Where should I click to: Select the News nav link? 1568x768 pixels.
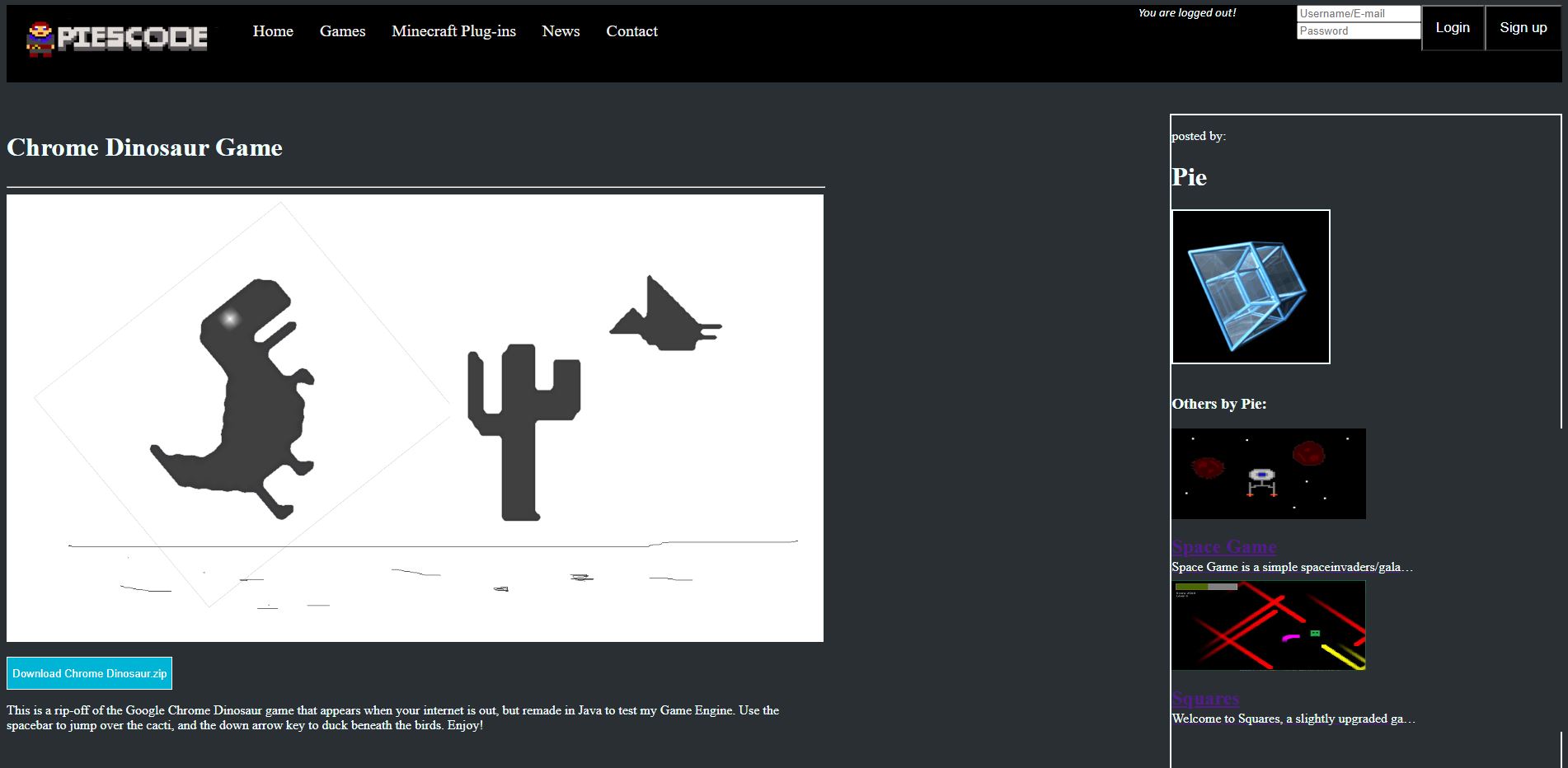pyautogui.click(x=561, y=31)
